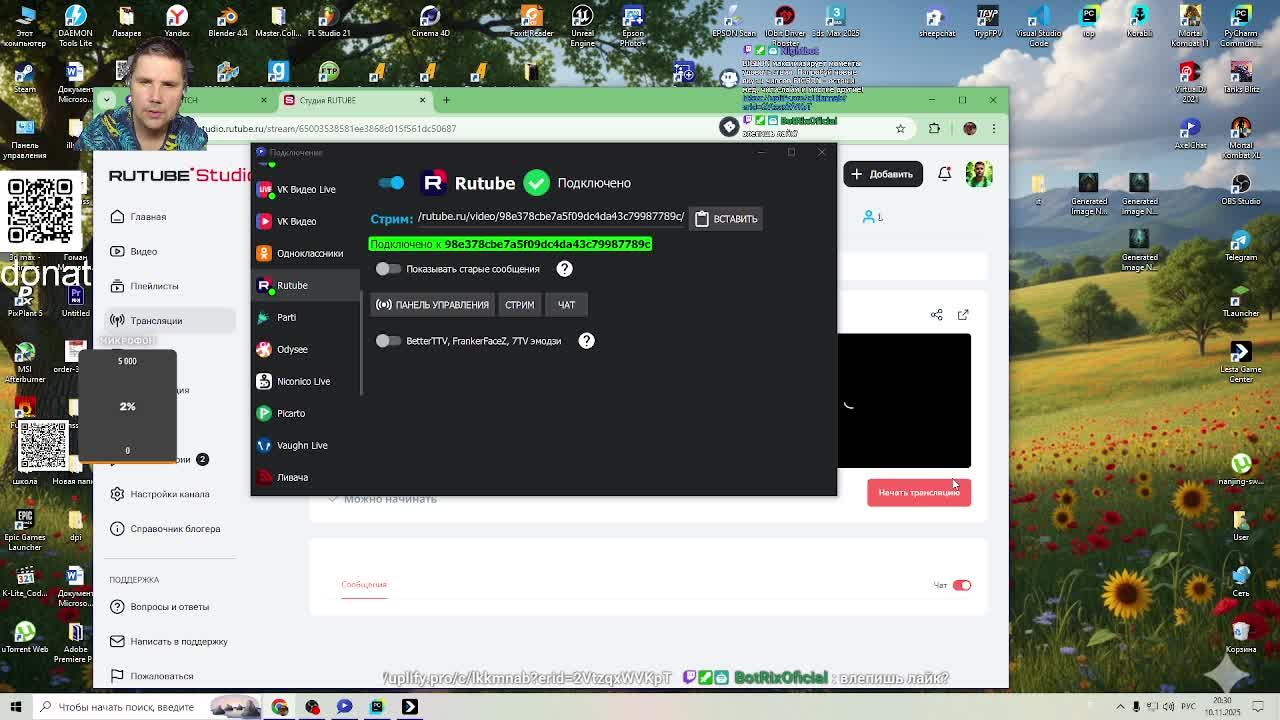Viewport: 1280px width, 720px height.
Task: Open Visual Studio Code desktop icon
Action: [x=1038, y=26]
